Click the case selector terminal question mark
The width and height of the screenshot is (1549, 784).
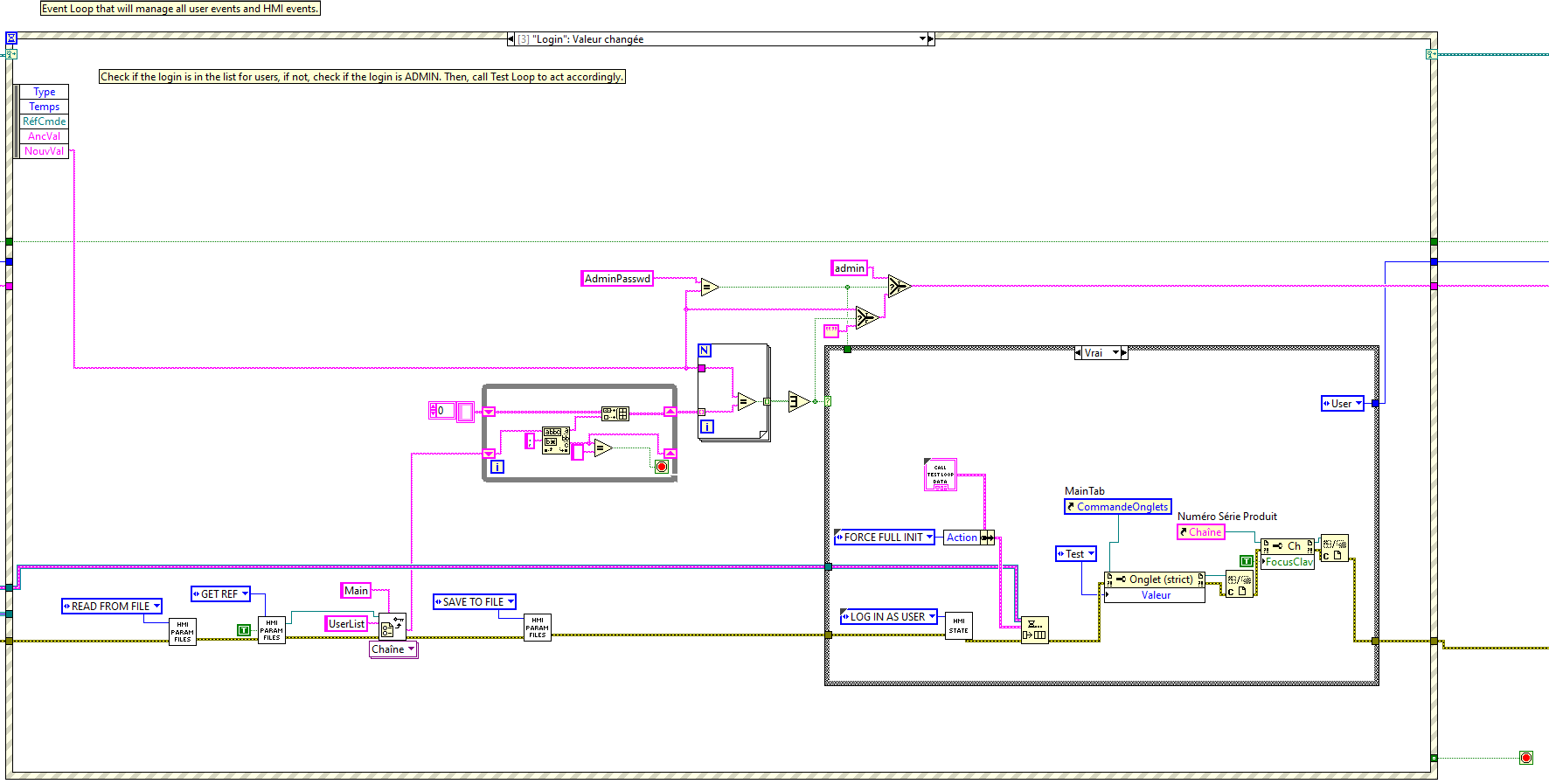(828, 401)
